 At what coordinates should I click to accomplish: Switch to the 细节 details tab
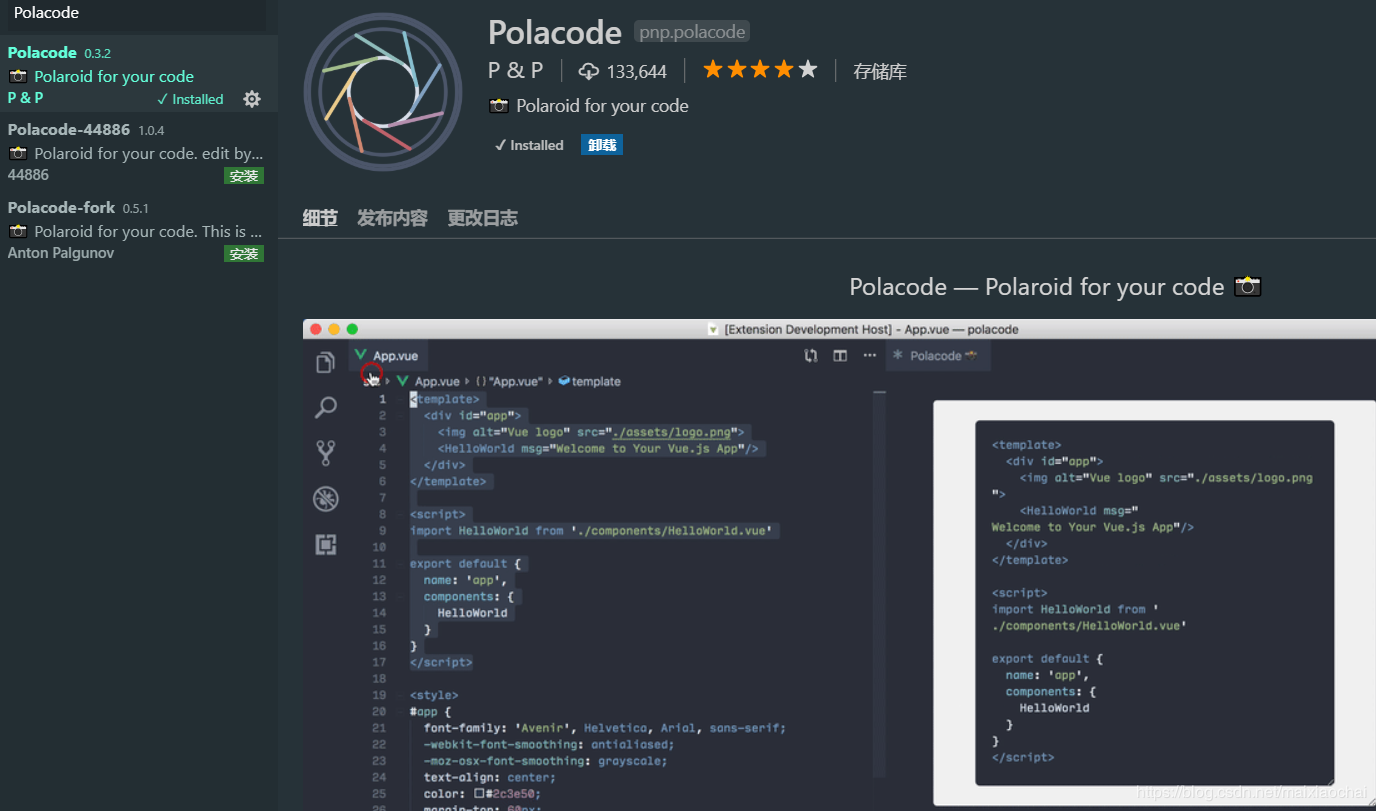click(x=320, y=218)
